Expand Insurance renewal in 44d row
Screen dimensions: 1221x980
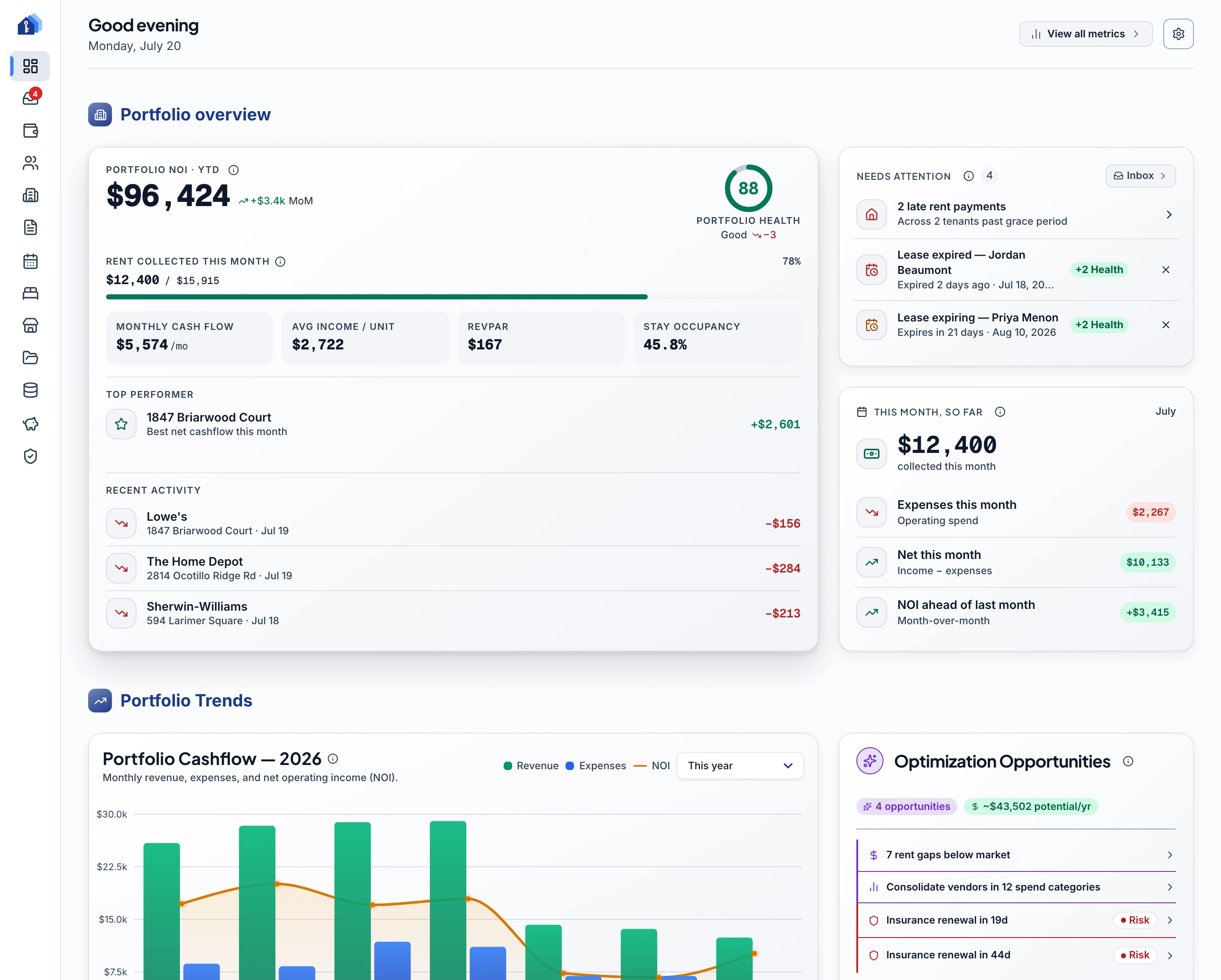point(1017,955)
